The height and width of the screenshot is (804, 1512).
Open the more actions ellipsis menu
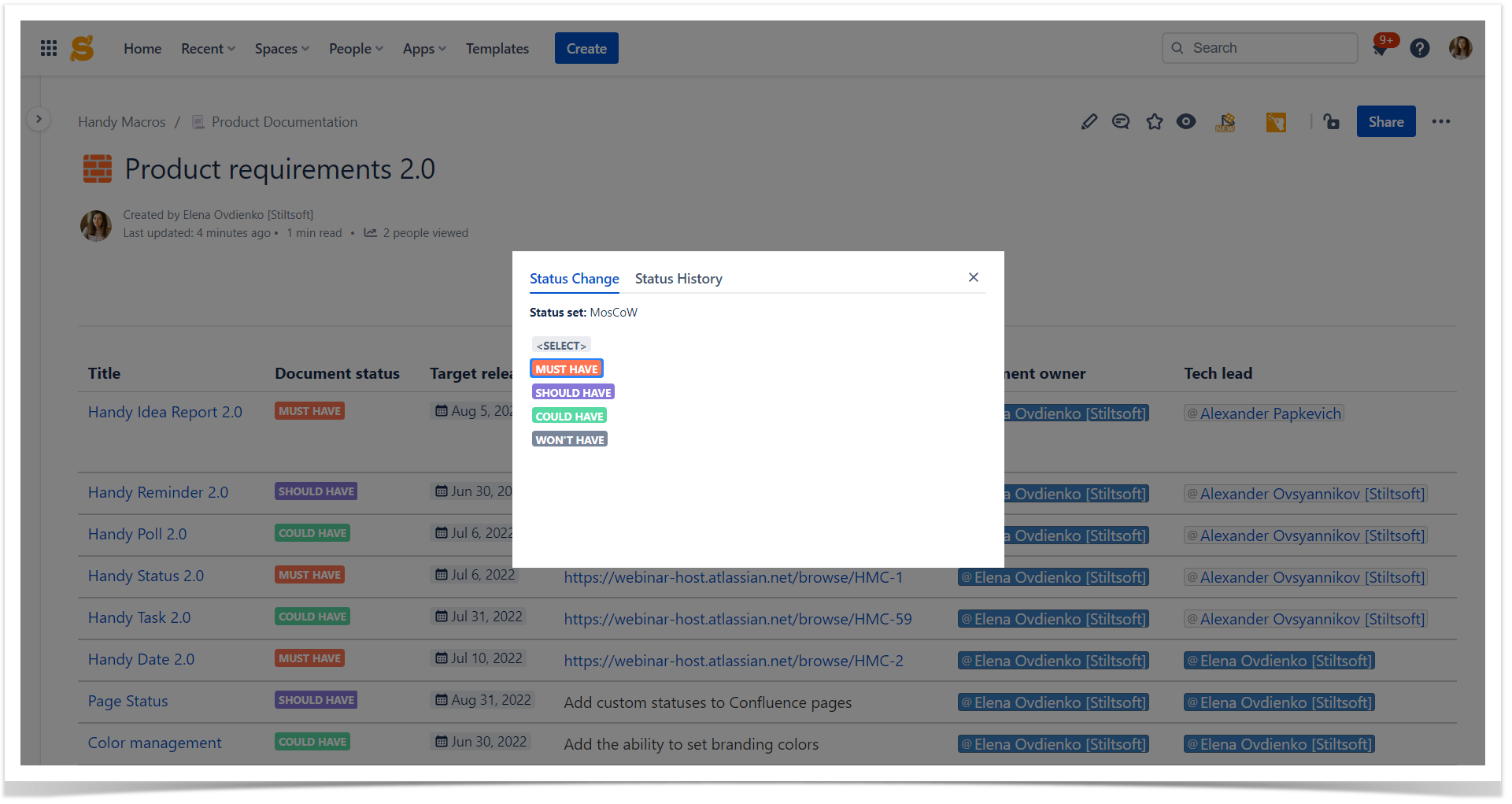1441,121
